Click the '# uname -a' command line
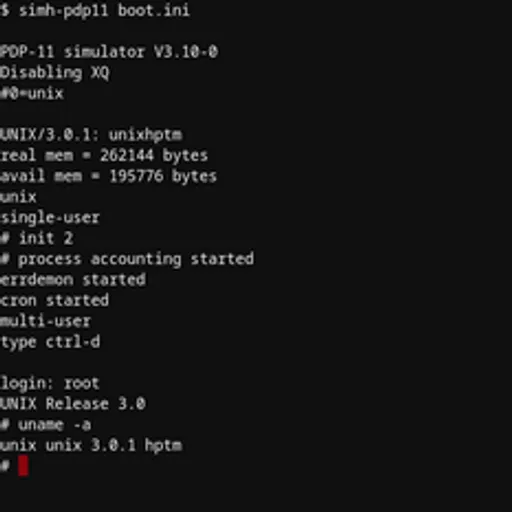 click(45, 425)
